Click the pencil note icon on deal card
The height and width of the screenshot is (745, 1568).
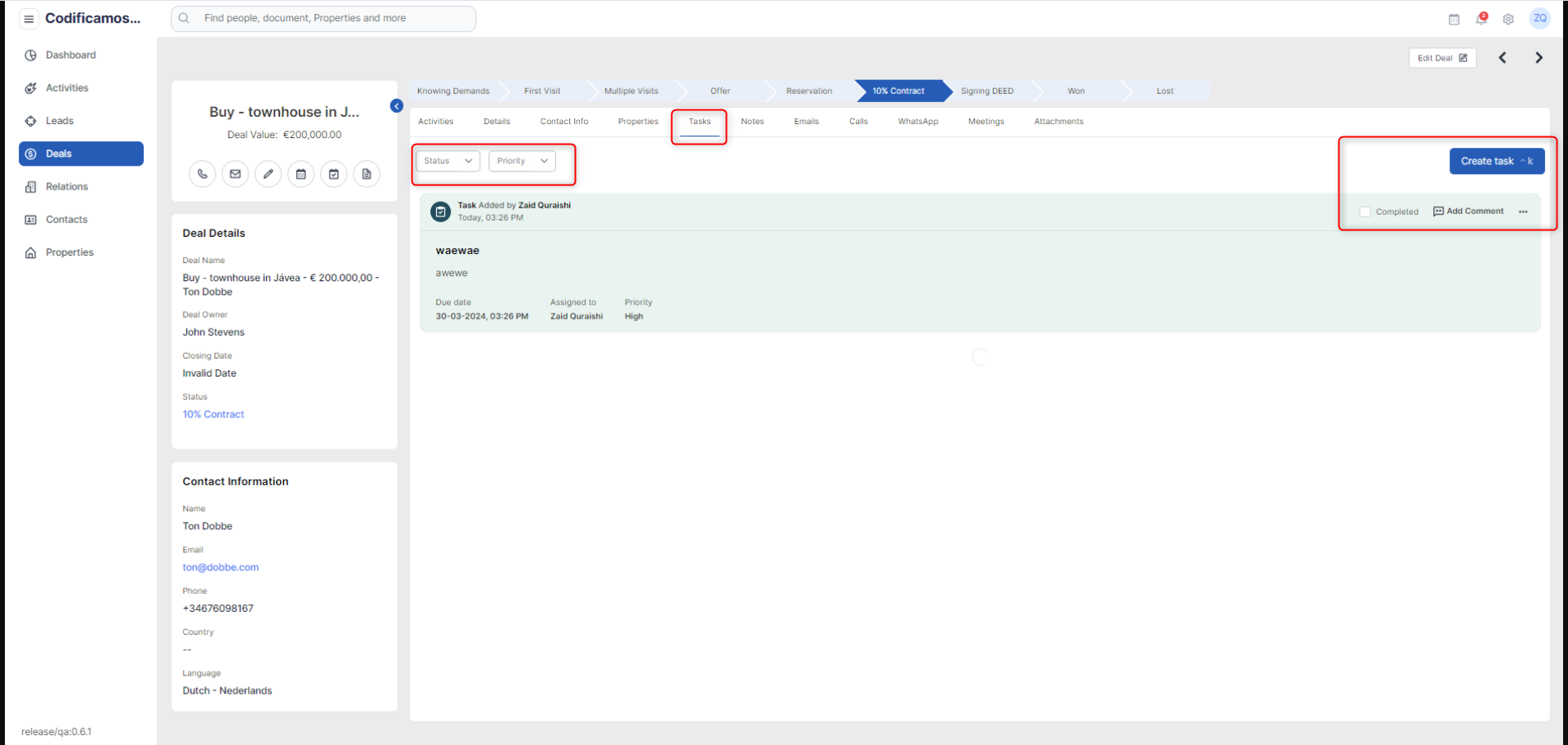(268, 174)
